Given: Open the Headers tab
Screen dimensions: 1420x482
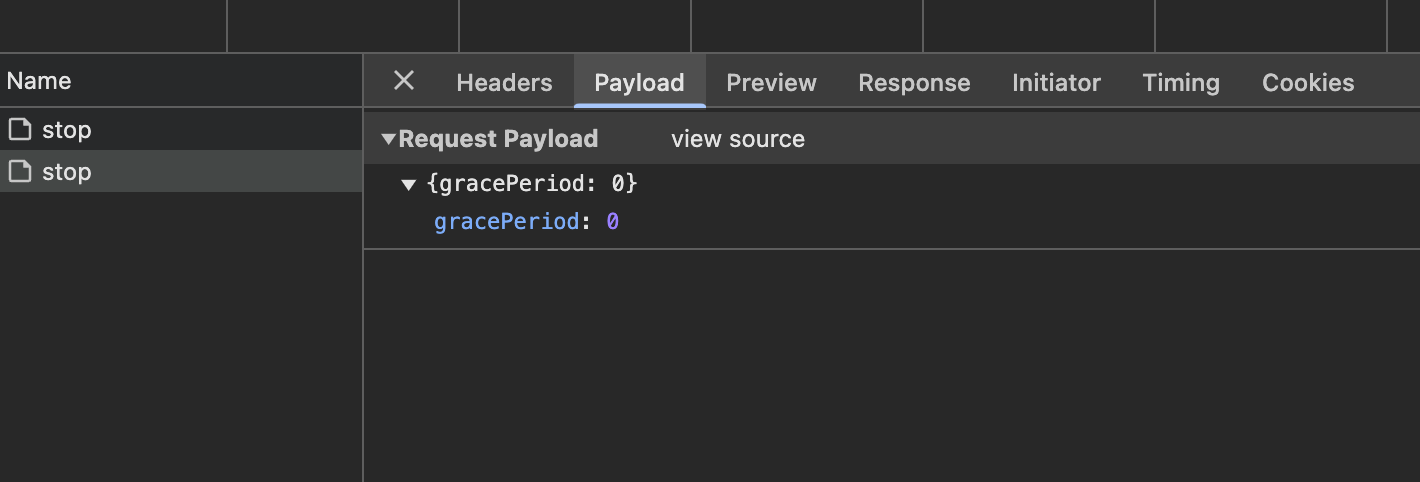Looking at the screenshot, I should pos(504,83).
